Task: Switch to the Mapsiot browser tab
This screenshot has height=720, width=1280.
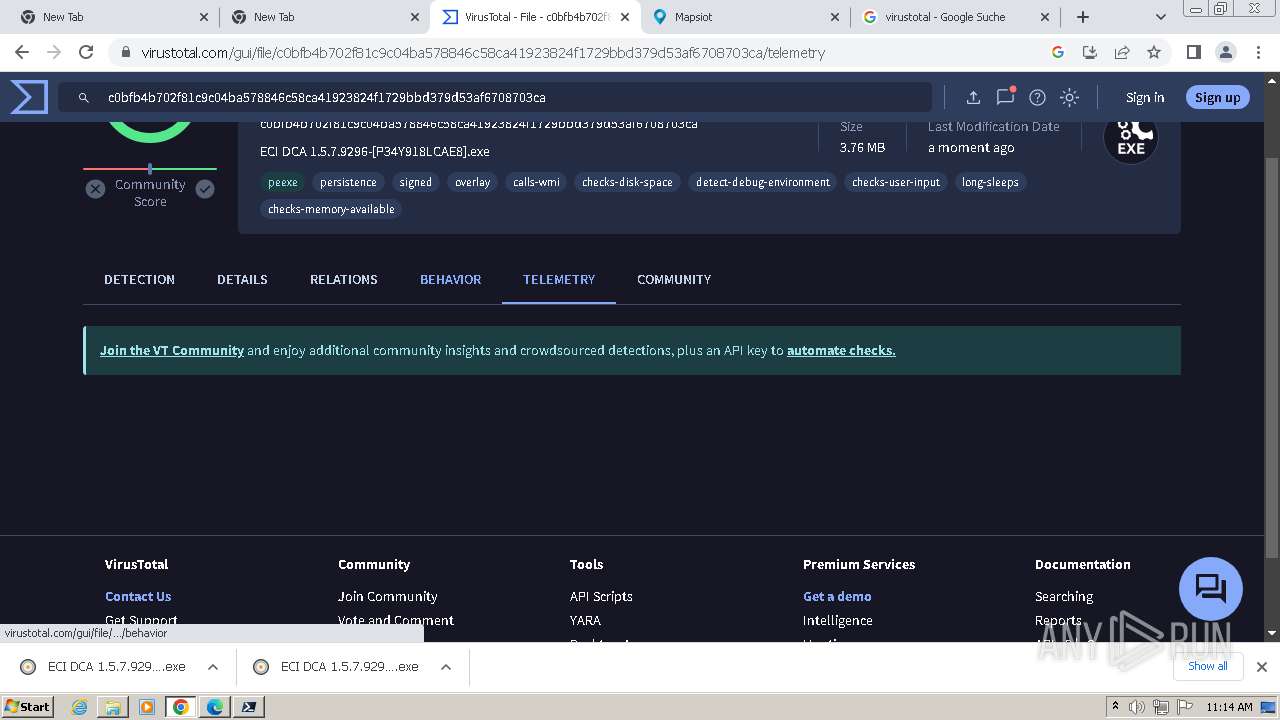Action: click(x=745, y=17)
